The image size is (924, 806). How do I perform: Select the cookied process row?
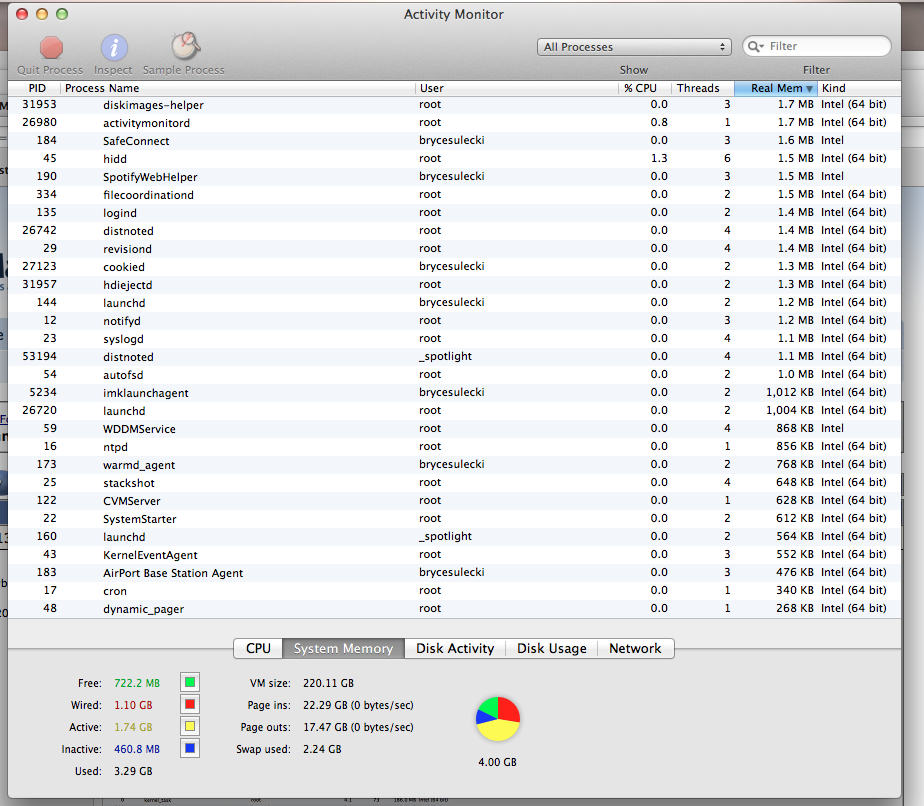click(454, 266)
